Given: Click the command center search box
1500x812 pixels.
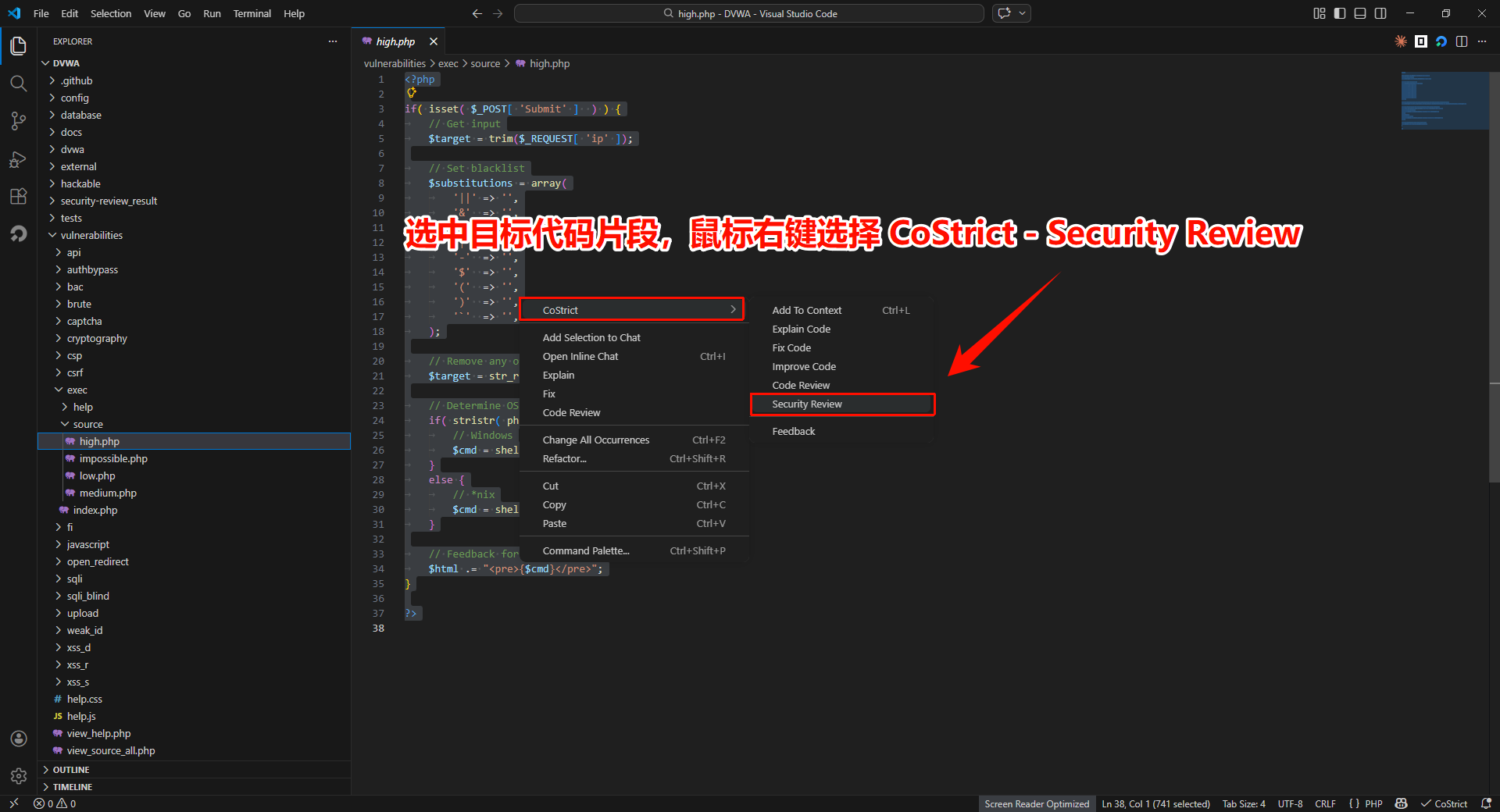Looking at the screenshot, I should click(748, 13).
